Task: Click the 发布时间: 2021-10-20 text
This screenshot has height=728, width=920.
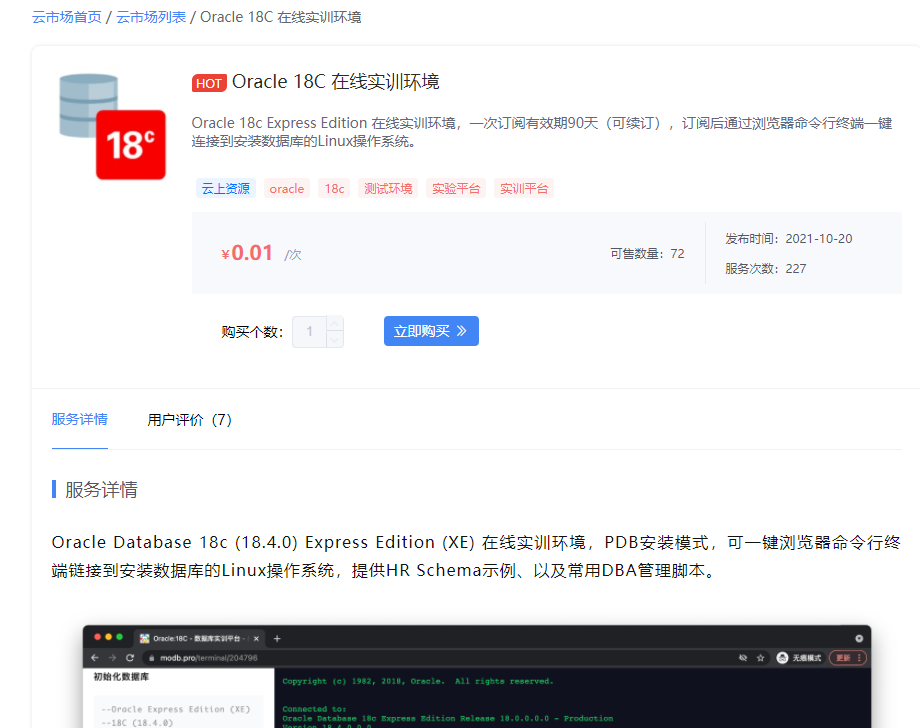Action: tap(789, 239)
